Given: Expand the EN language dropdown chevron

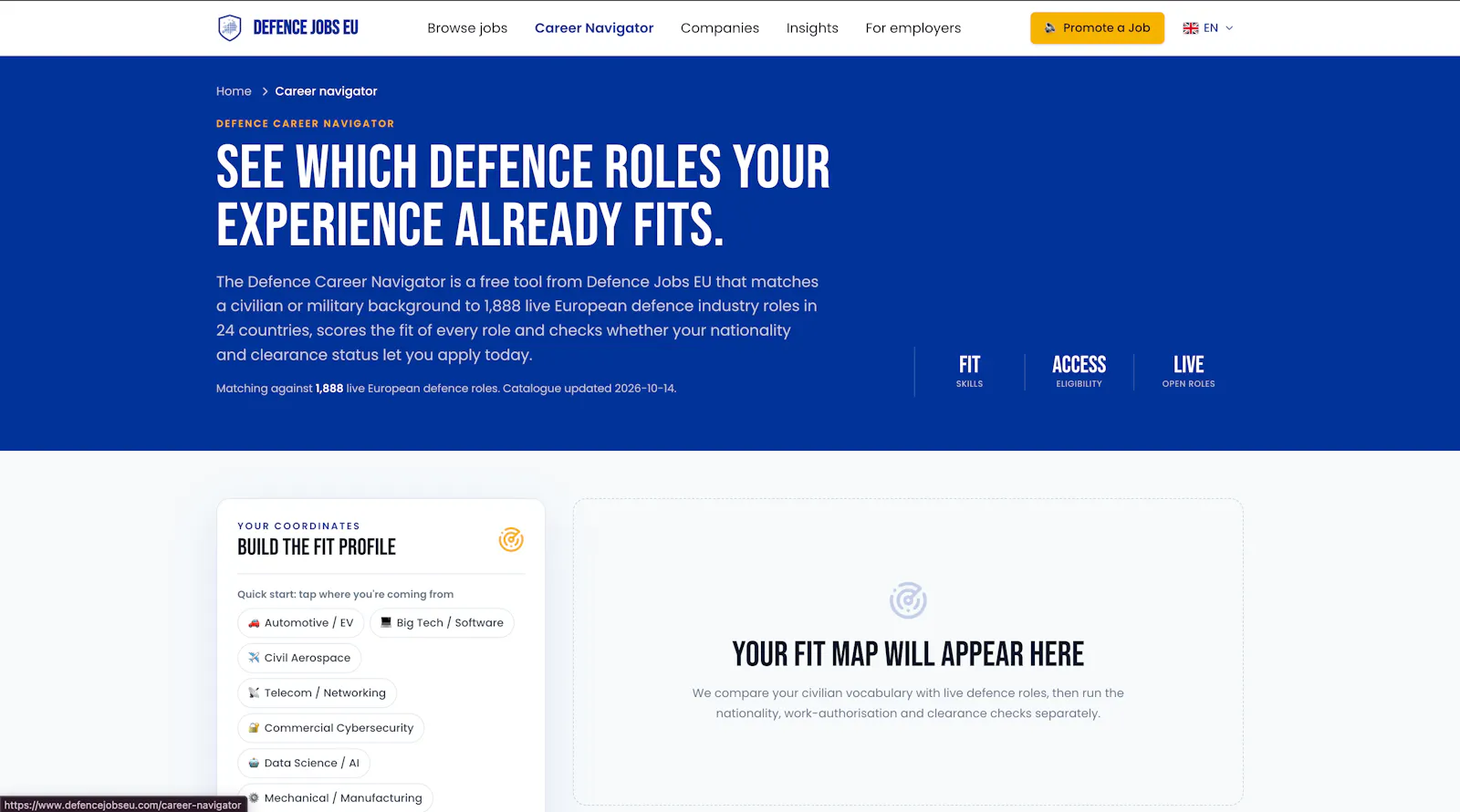Looking at the screenshot, I should click(x=1229, y=28).
